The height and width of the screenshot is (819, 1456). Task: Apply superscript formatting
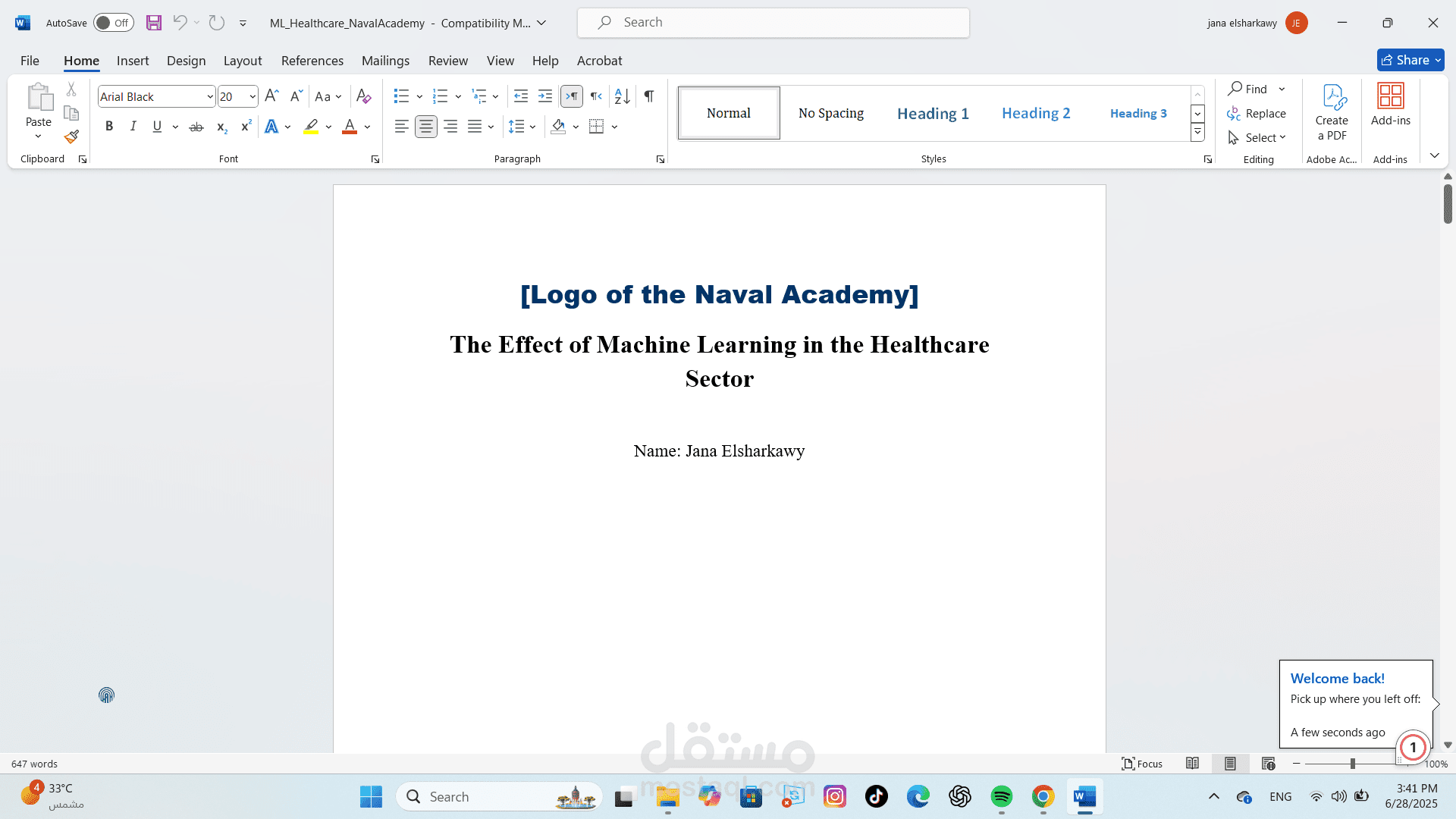pyautogui.click(x=246, y=127)
